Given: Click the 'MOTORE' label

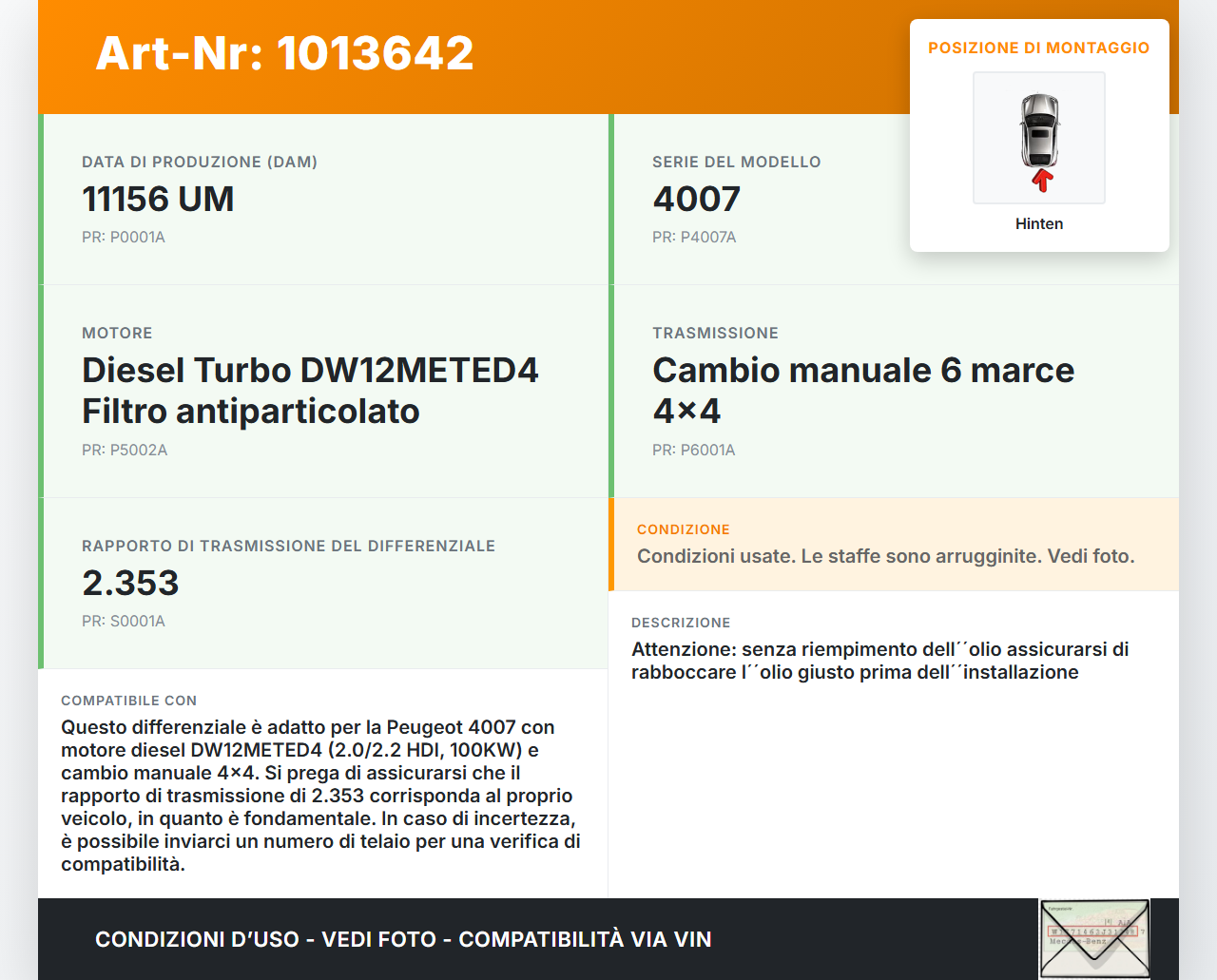Looking at the screenshot, I should point(117,333).
